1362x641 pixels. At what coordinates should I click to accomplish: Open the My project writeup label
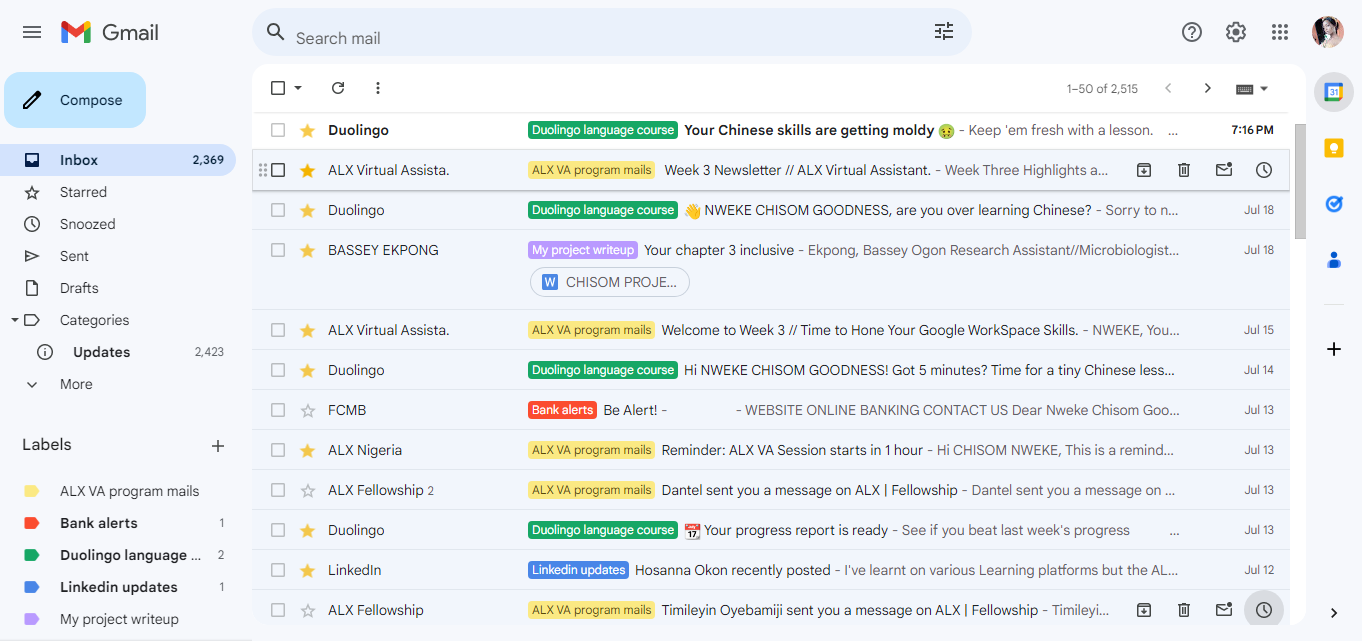pyautogui.click(x=118, y=619)
